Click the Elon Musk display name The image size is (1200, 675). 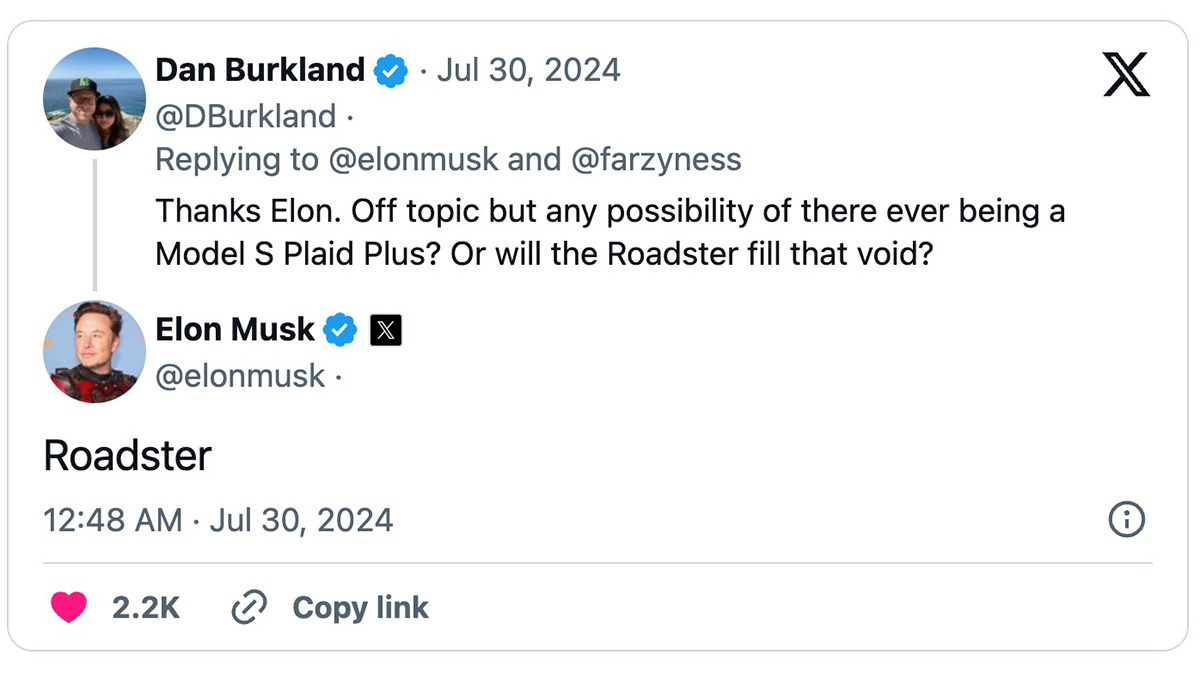point(236,329)
